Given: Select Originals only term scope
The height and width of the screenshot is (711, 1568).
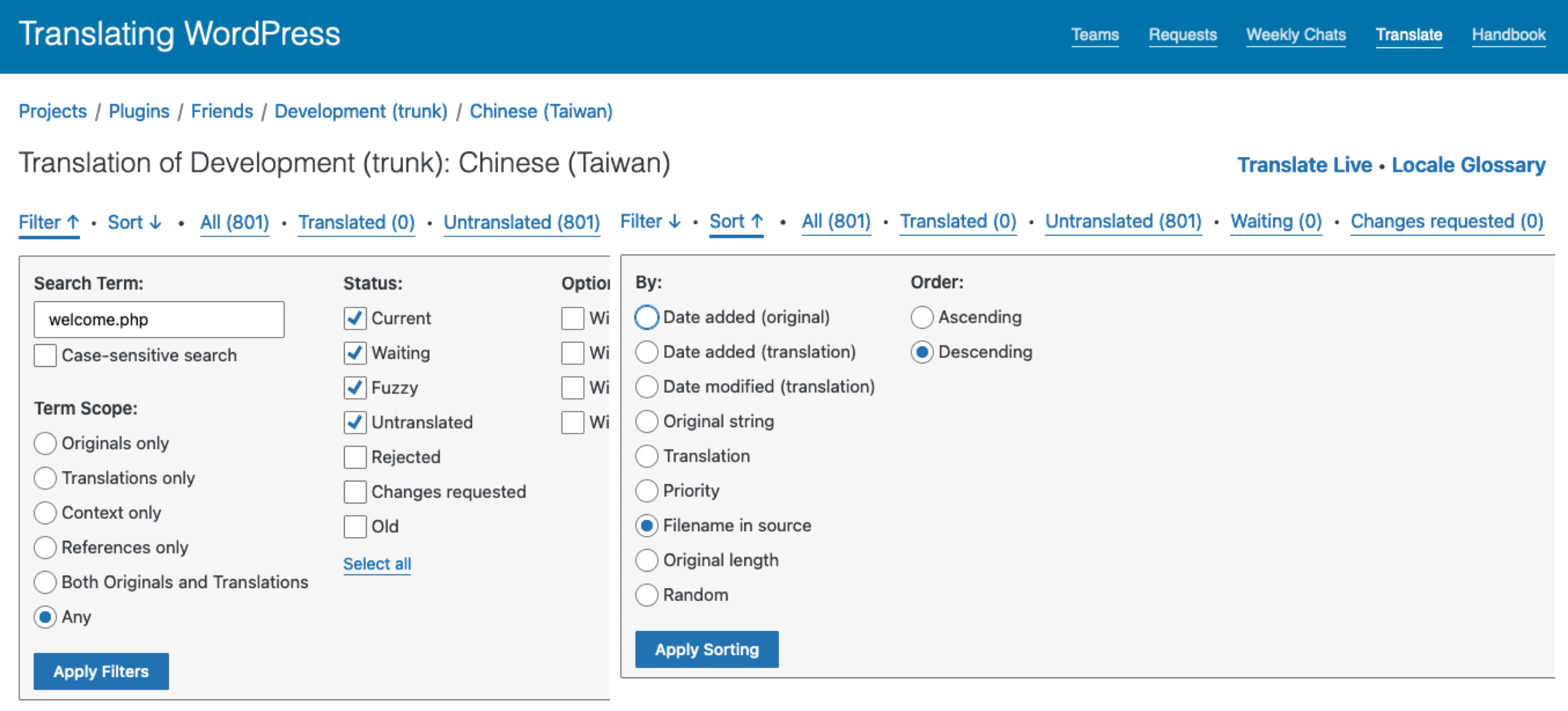Looking at the screenshot, I should pos(45,443).
